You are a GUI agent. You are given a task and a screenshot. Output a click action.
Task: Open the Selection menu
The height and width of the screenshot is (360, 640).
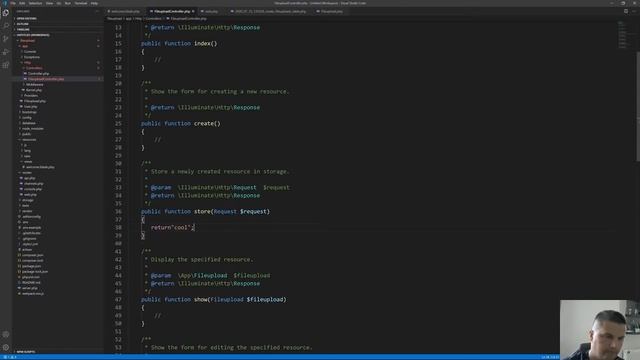click(35, 3)
